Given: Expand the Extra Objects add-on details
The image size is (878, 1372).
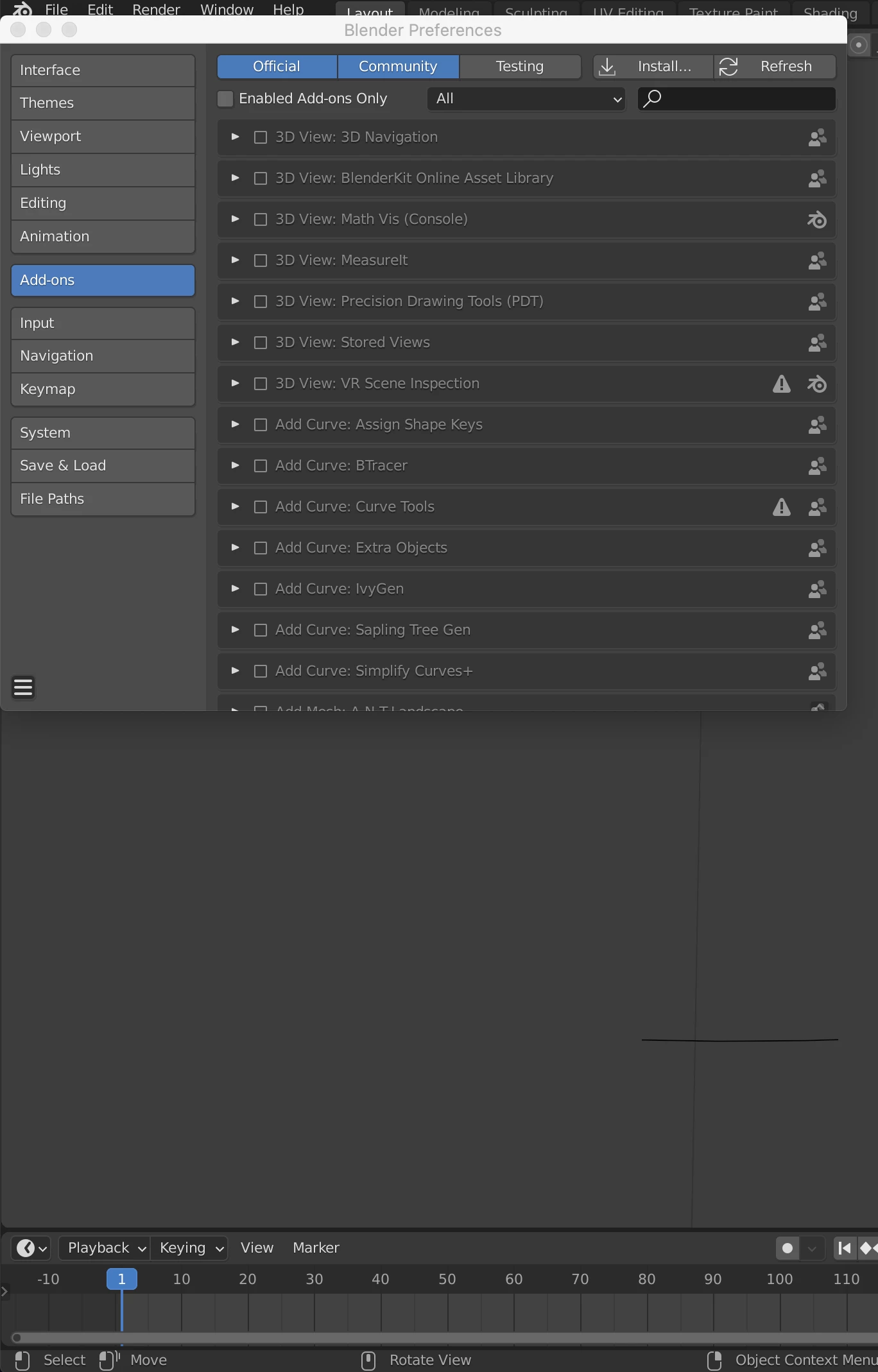Looking at the screenshot, I should (235, 547).
